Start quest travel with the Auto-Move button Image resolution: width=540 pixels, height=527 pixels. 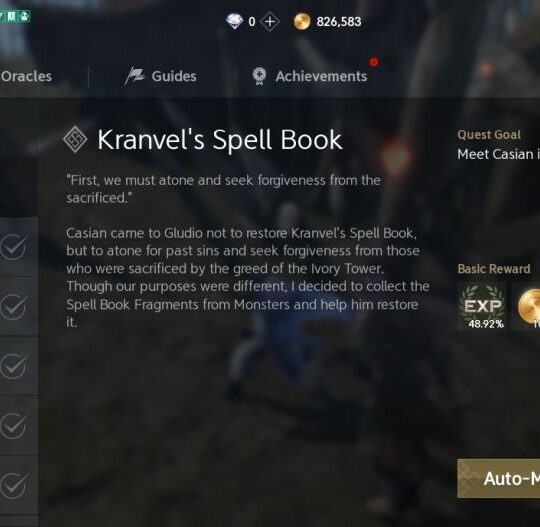[498, 478]
